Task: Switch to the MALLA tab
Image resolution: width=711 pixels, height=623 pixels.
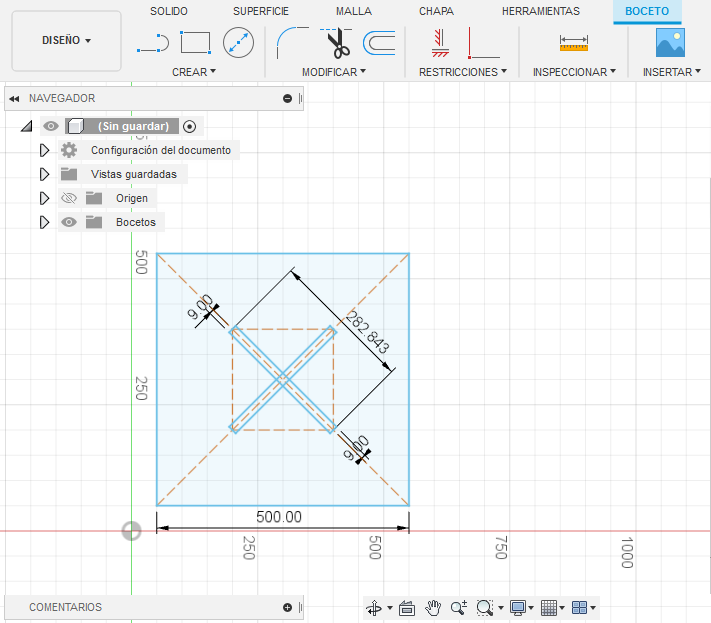Action: pyautogui.click(x=354, y=11)
